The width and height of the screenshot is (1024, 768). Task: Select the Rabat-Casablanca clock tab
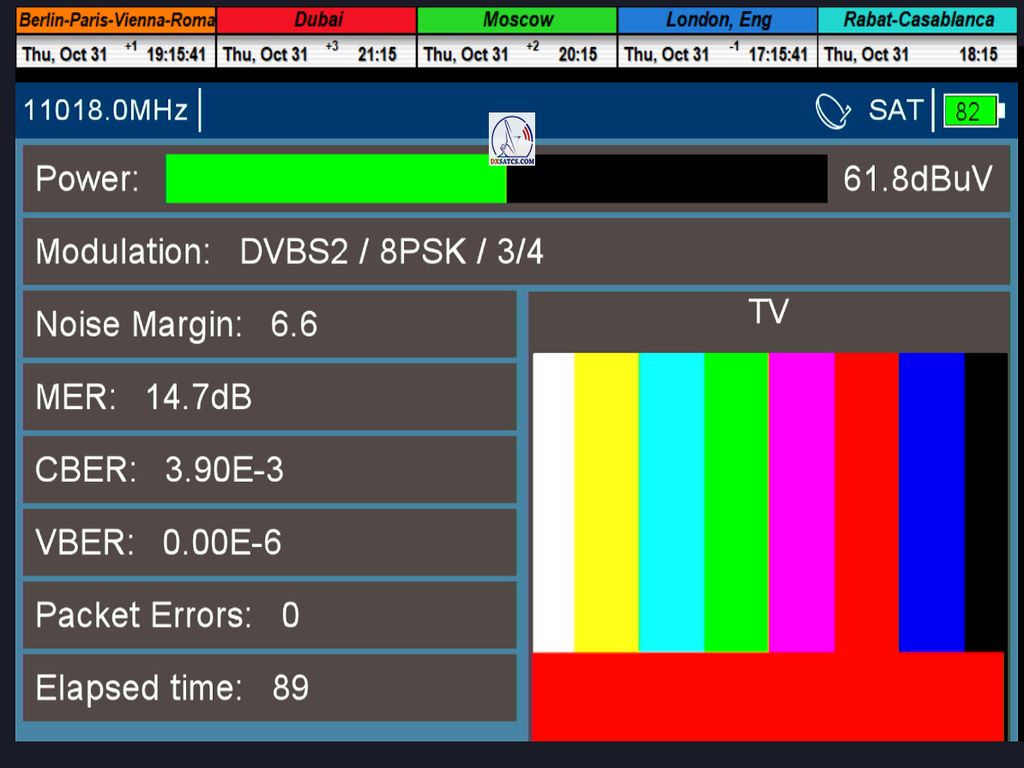click(918, 20)
